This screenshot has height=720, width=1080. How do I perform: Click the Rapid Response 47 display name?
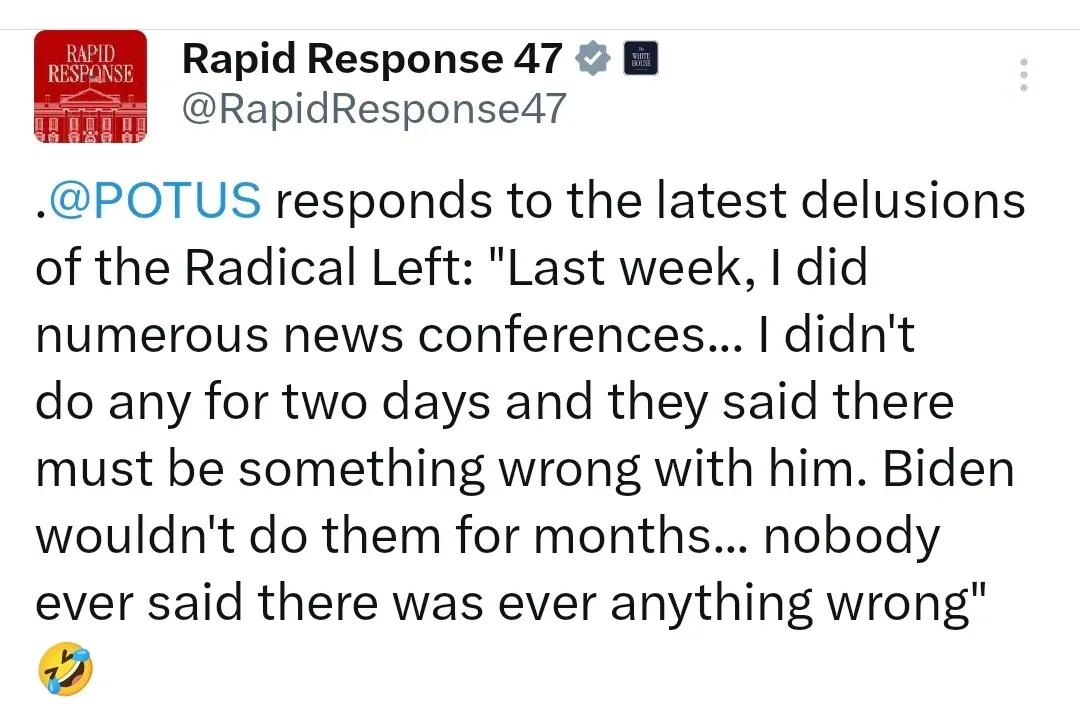point(372,59)
